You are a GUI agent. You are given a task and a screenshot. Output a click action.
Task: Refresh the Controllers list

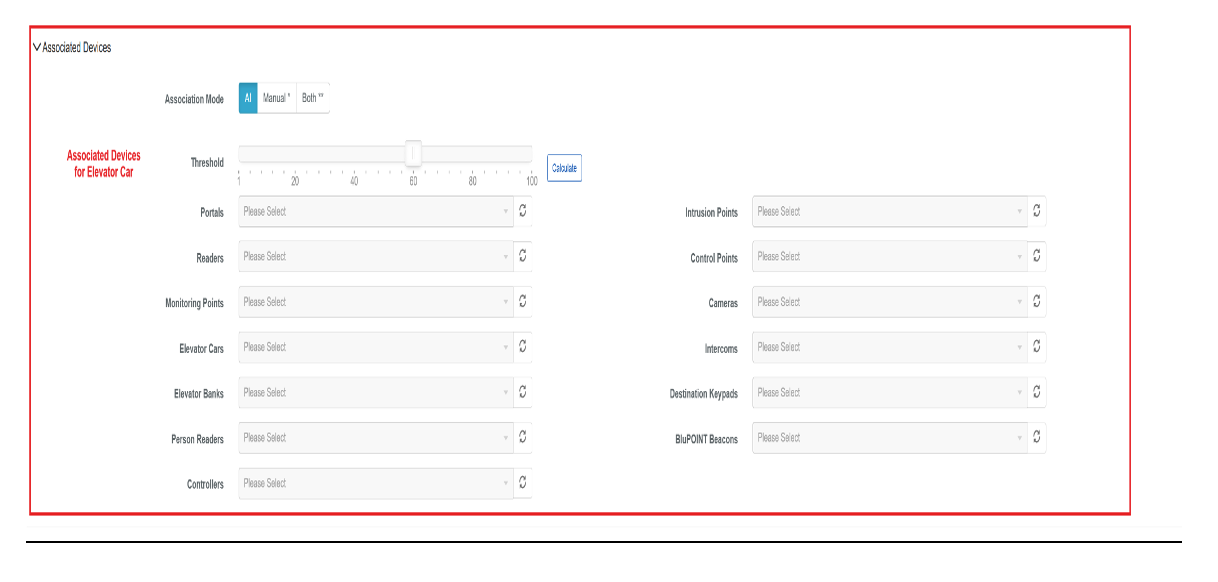click(x=523, y=482)
